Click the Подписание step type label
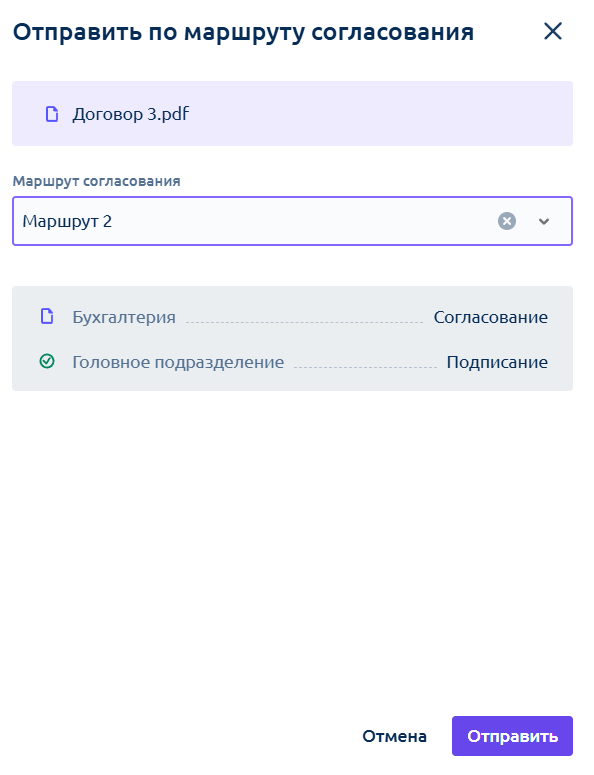The height and width of the screenshot is (775, 594). (x=497, y=362)
